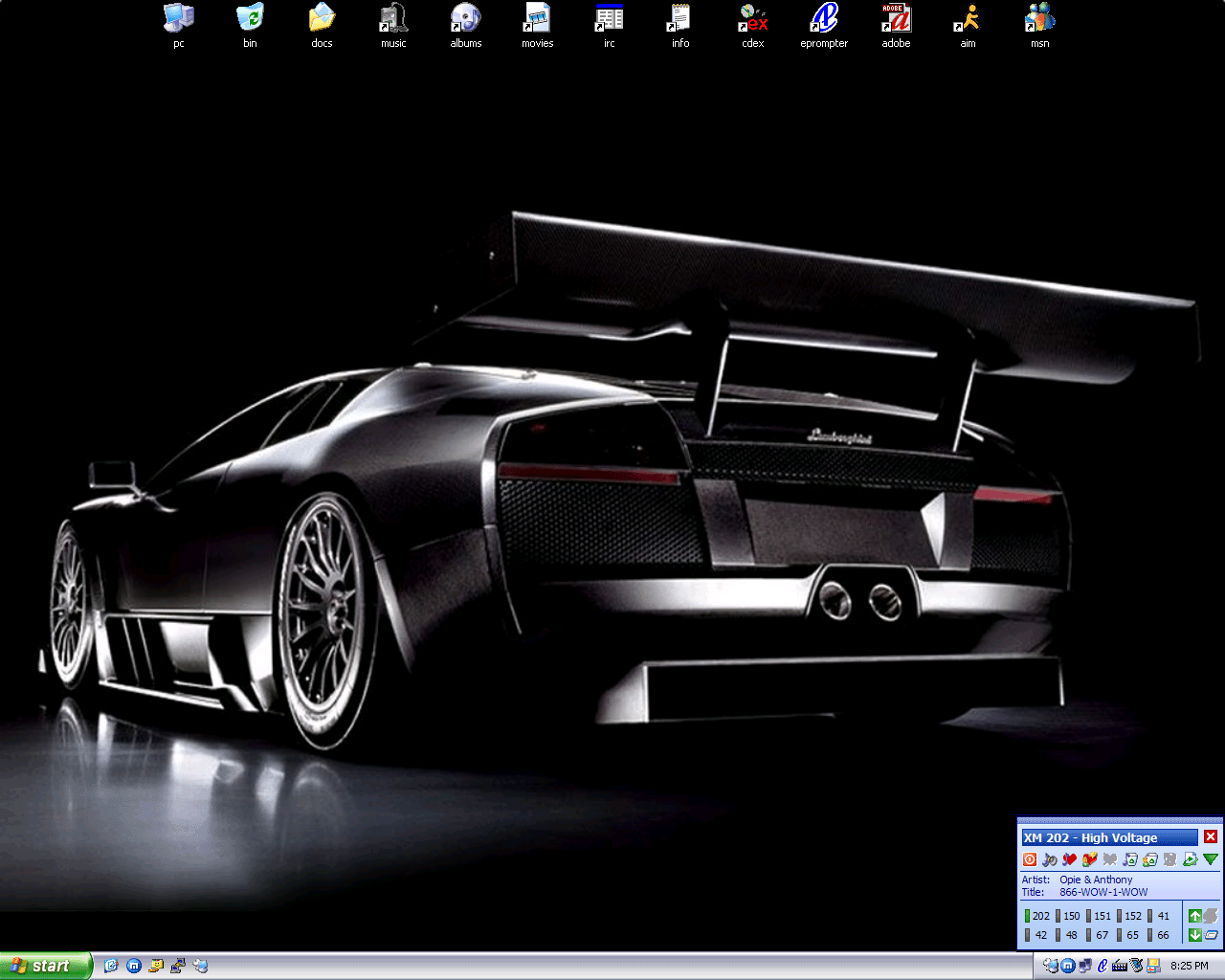Switch to channel preset 150

click(x=1069, y=916)
